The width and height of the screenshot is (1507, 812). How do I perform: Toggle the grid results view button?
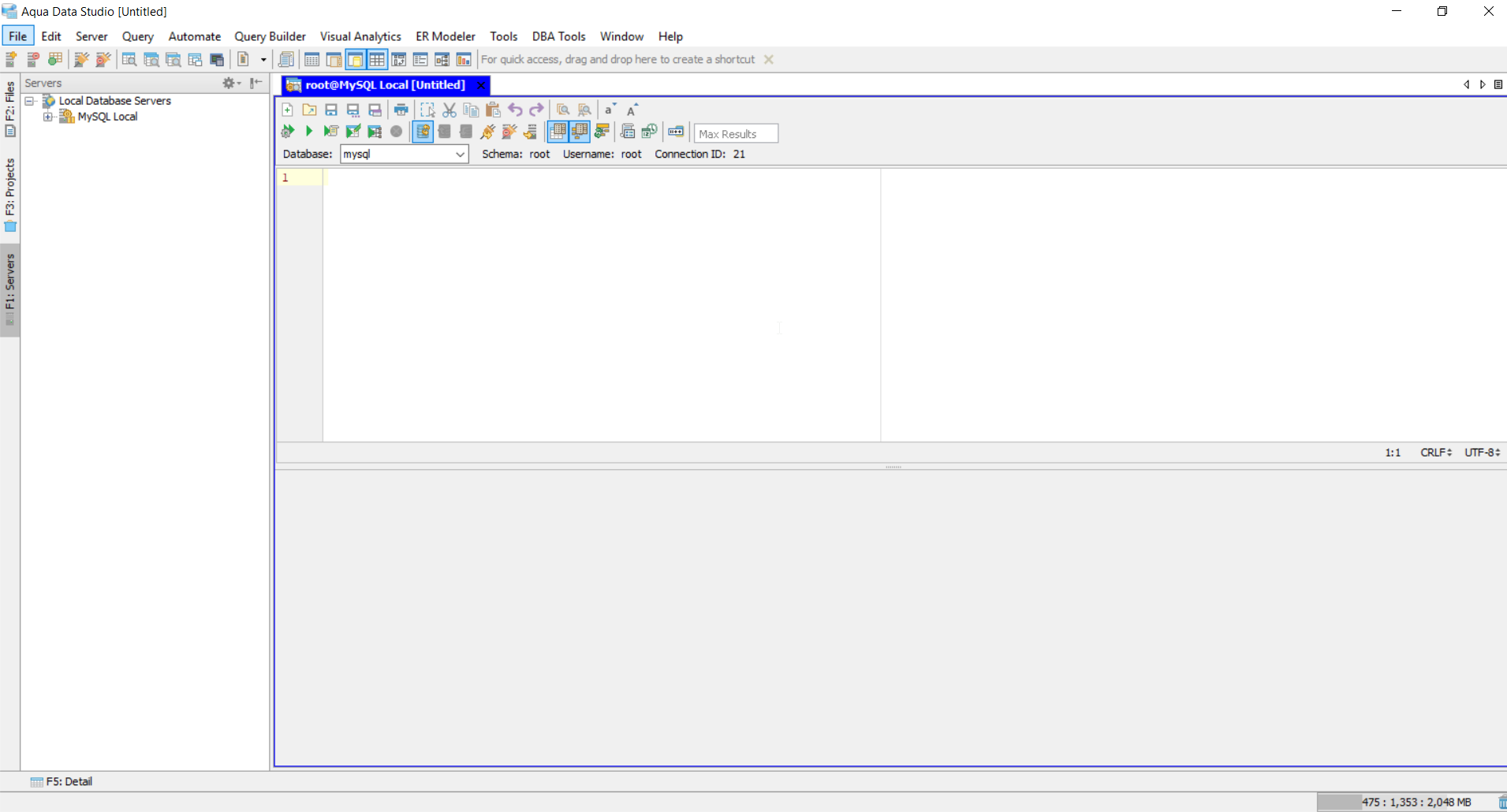pos(558,132)
